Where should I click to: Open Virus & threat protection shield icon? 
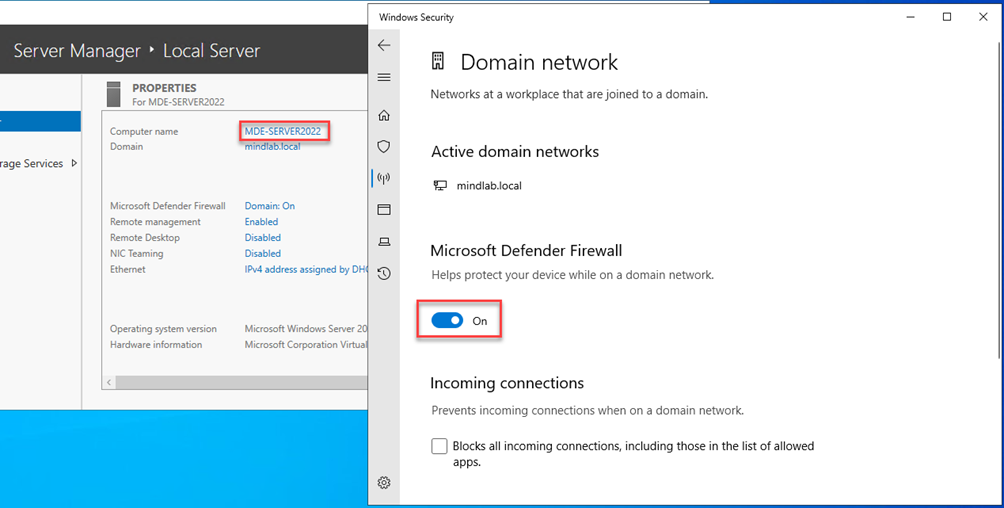point(384,147)
